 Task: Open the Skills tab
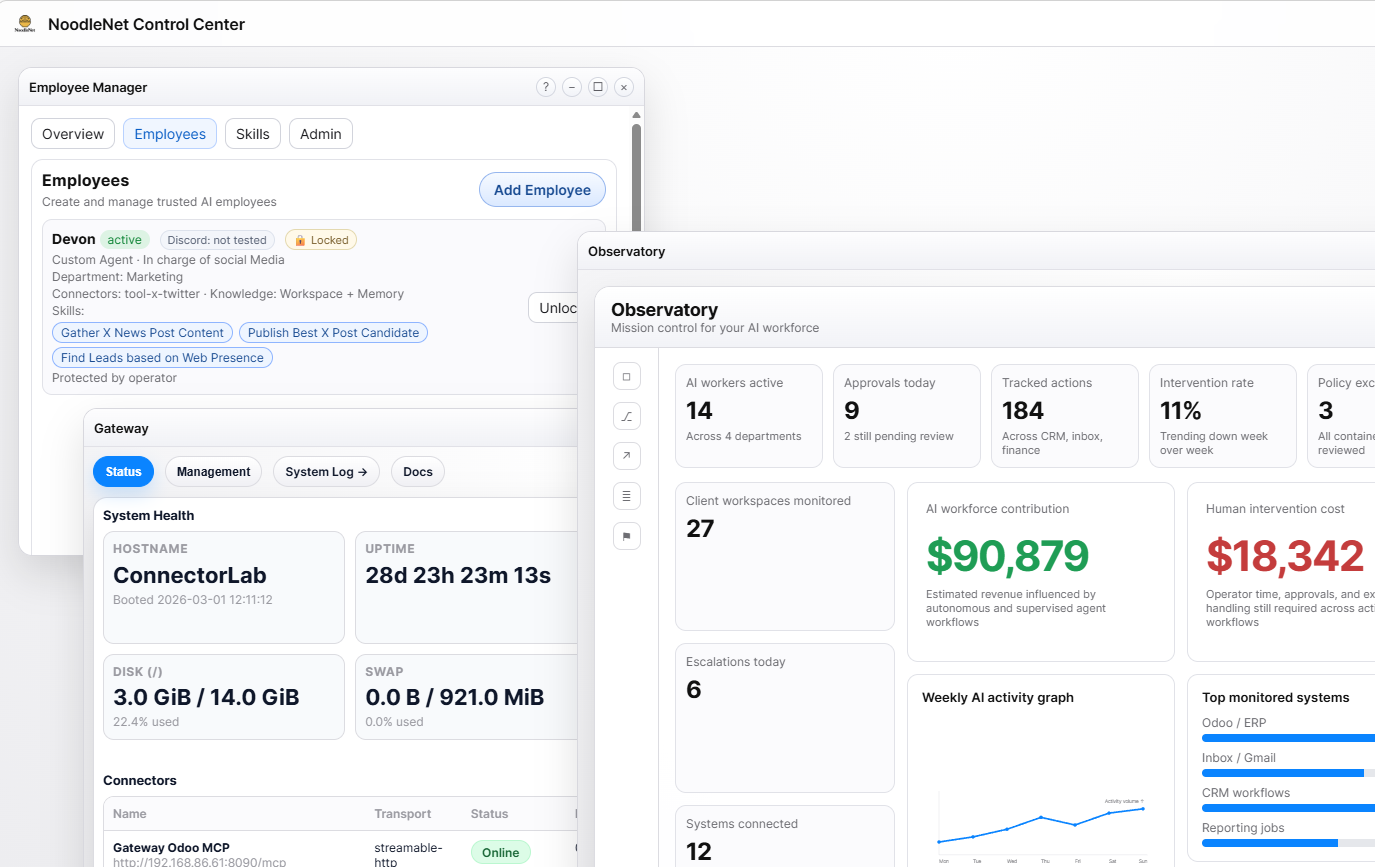pyautogui.click(x=253, y=134)
